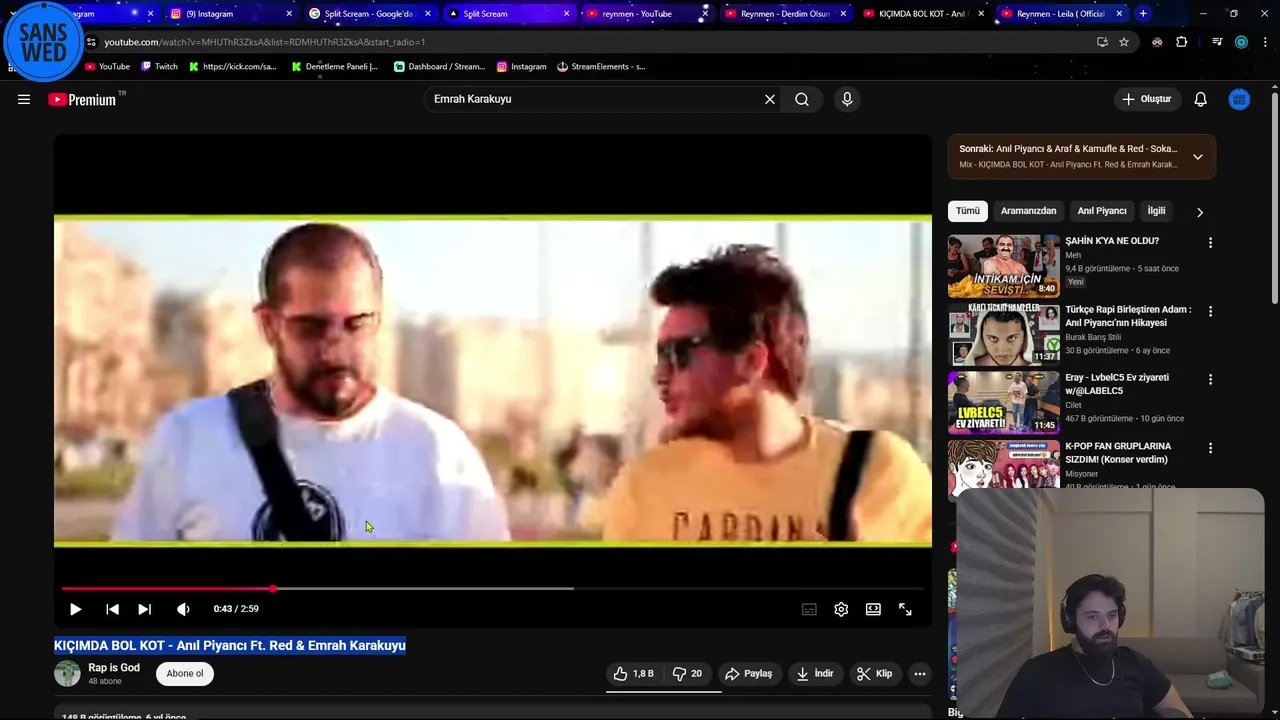Play the video
This screenshot has height=720, width=1280.
point(75,609)
